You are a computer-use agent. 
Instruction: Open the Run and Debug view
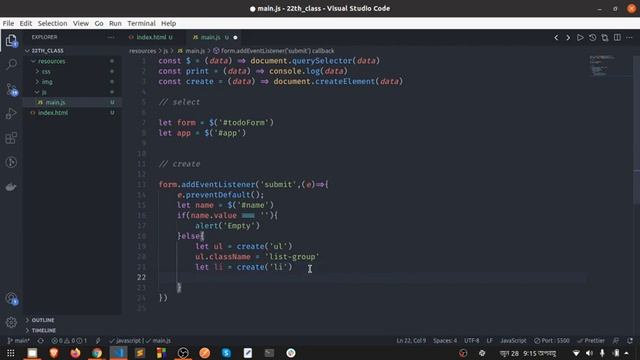(11, 113)
